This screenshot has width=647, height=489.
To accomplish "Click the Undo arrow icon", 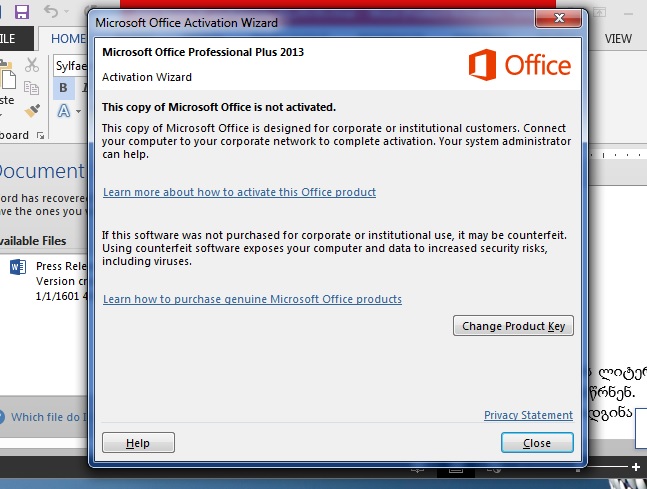I will pos(51,11).
